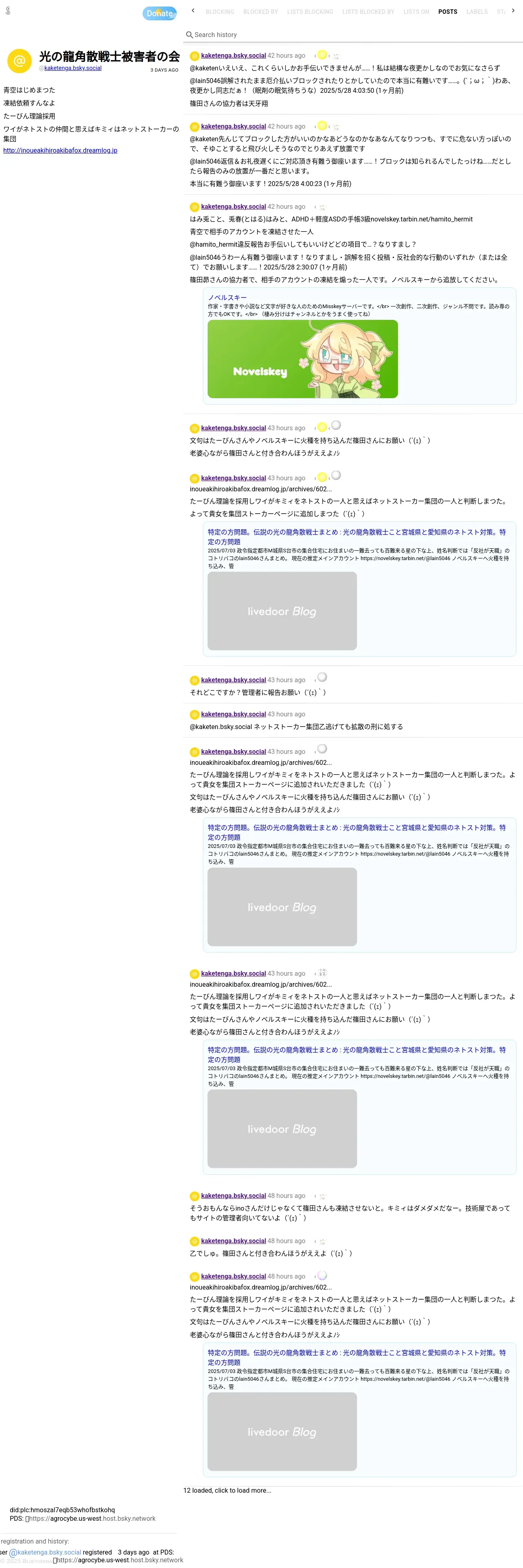Screen dimensions: 523x1568
Task: Click small reply icon in '乙でしゅ' post header
Action: point(322,1242)
